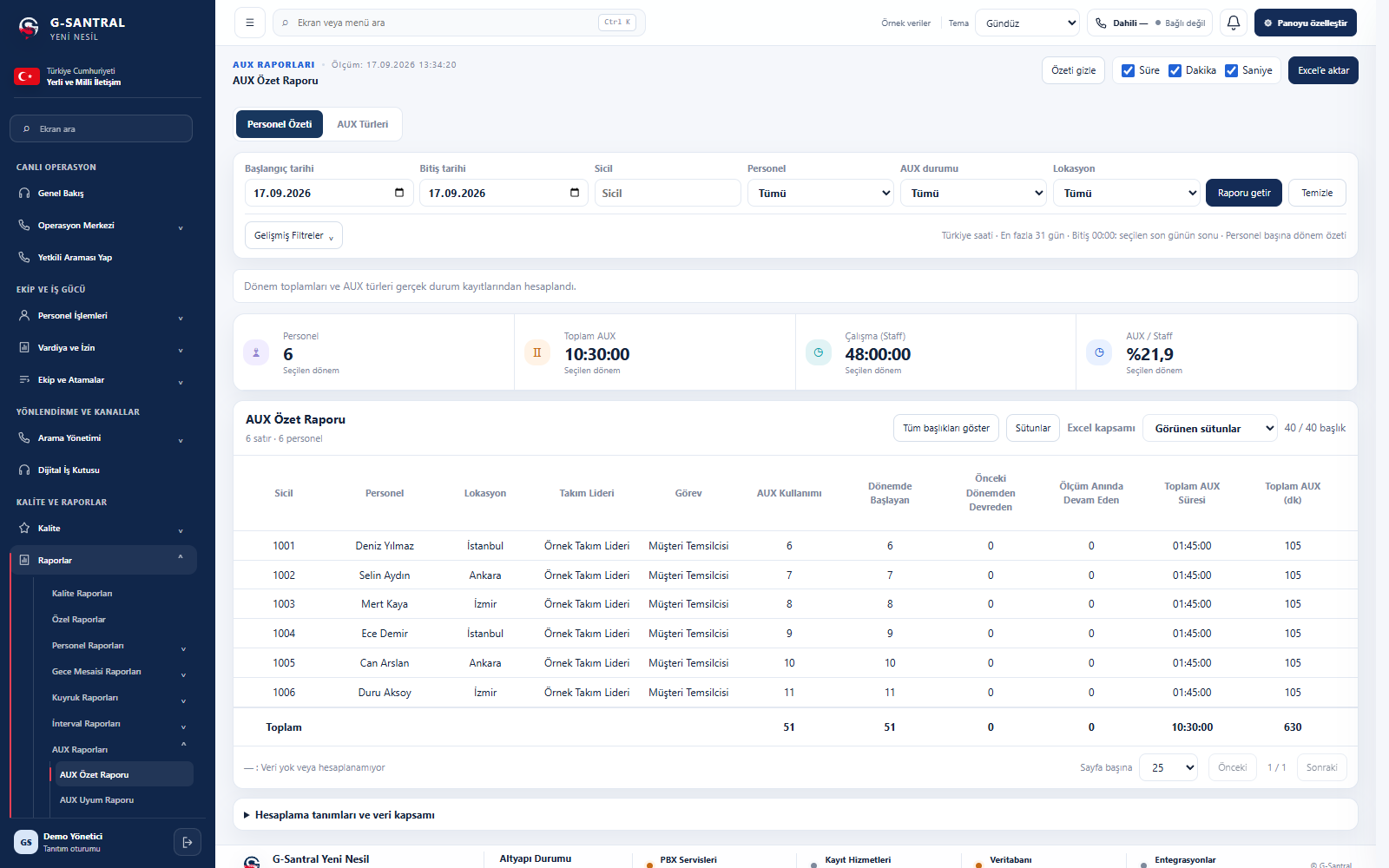Click the Özeti gizle button
The image size is (1389, 868).
pos(1073,70)
